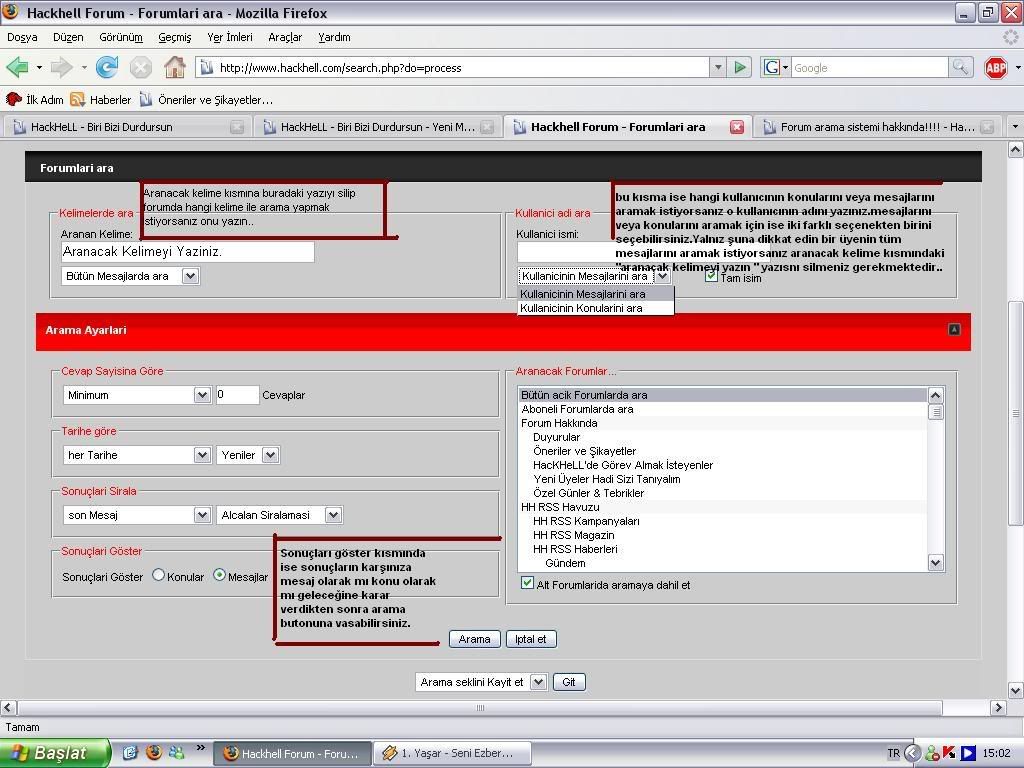The image size is (1024, 768).
Task: Click the Firefox Back arrow button
Action: coord(17,67)
